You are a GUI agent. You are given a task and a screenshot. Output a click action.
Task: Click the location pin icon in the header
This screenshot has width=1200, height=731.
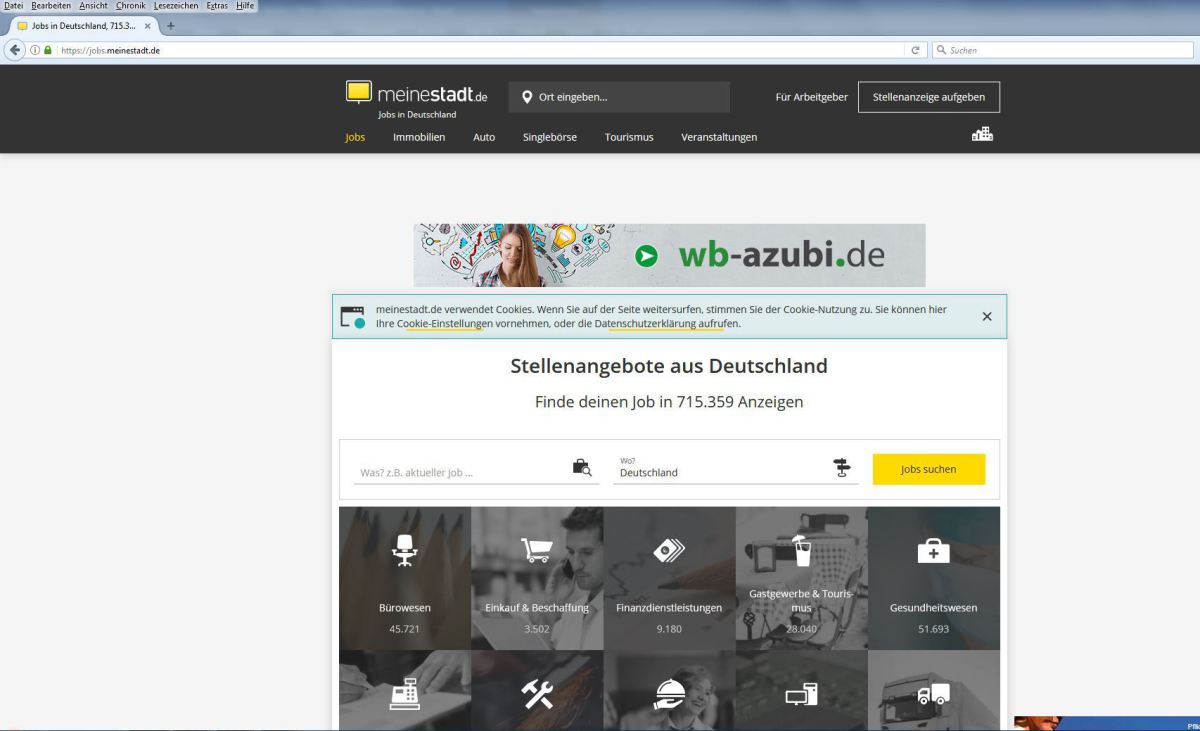pos(527,97)
